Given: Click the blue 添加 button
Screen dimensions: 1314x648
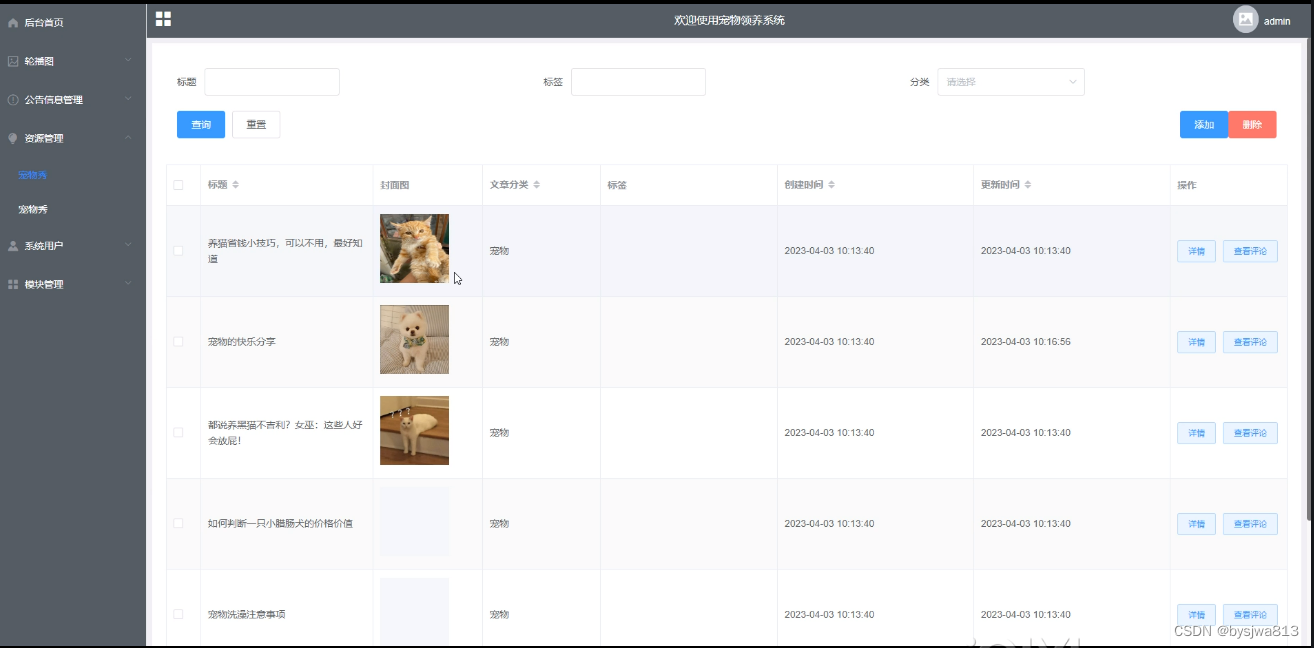Looking at the screenshot, I should click(x=1202, y=124).
